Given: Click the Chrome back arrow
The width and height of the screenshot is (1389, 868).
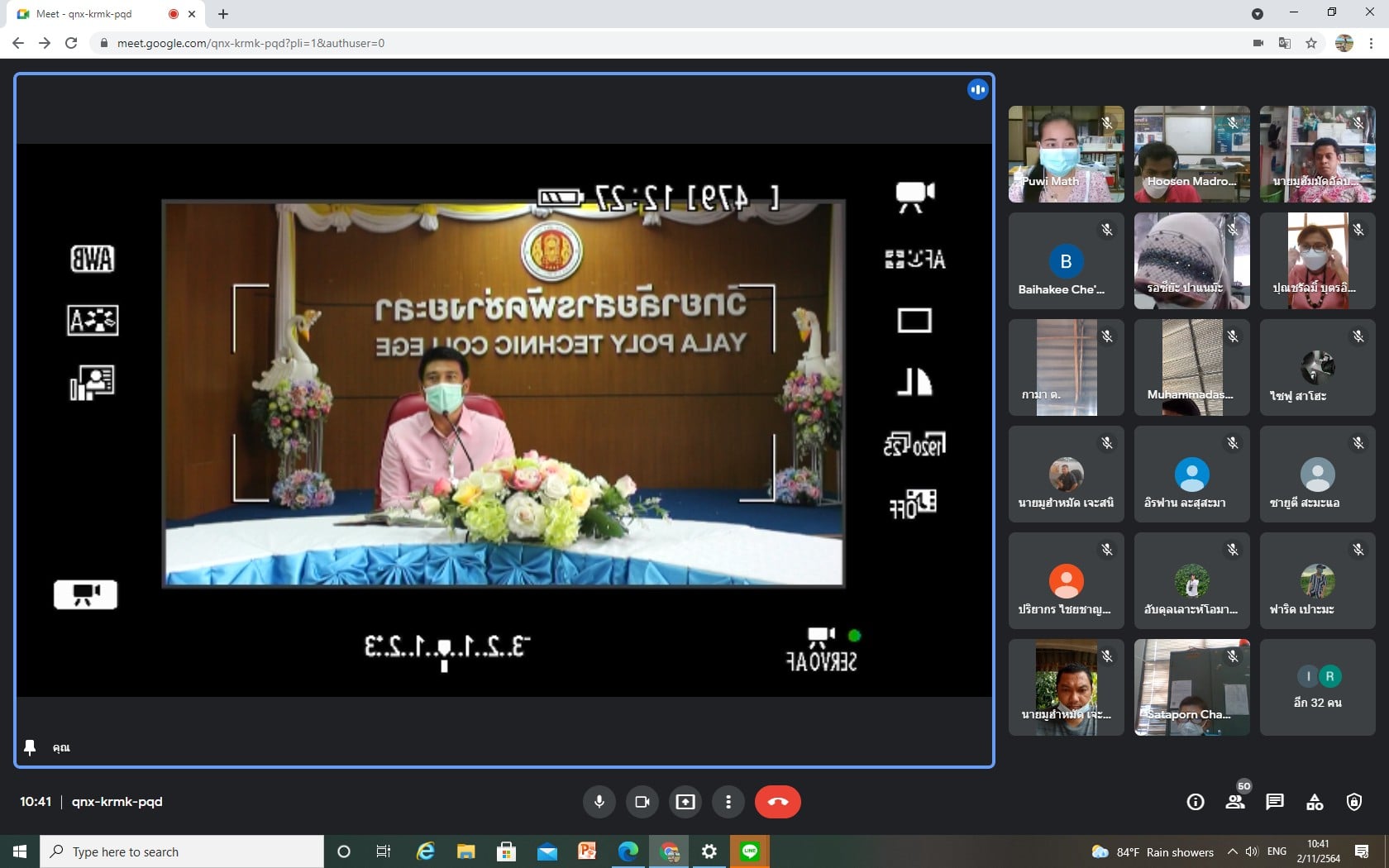Looking at the screenshot, I should [x=18, y=43].
